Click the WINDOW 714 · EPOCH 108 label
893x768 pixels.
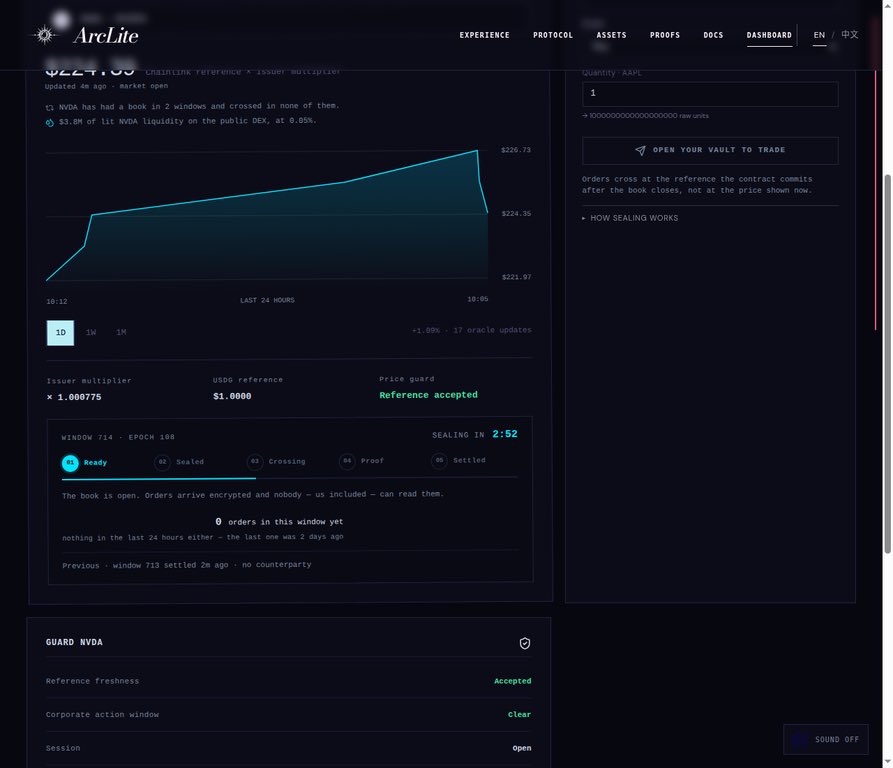(x=118, y=438)
